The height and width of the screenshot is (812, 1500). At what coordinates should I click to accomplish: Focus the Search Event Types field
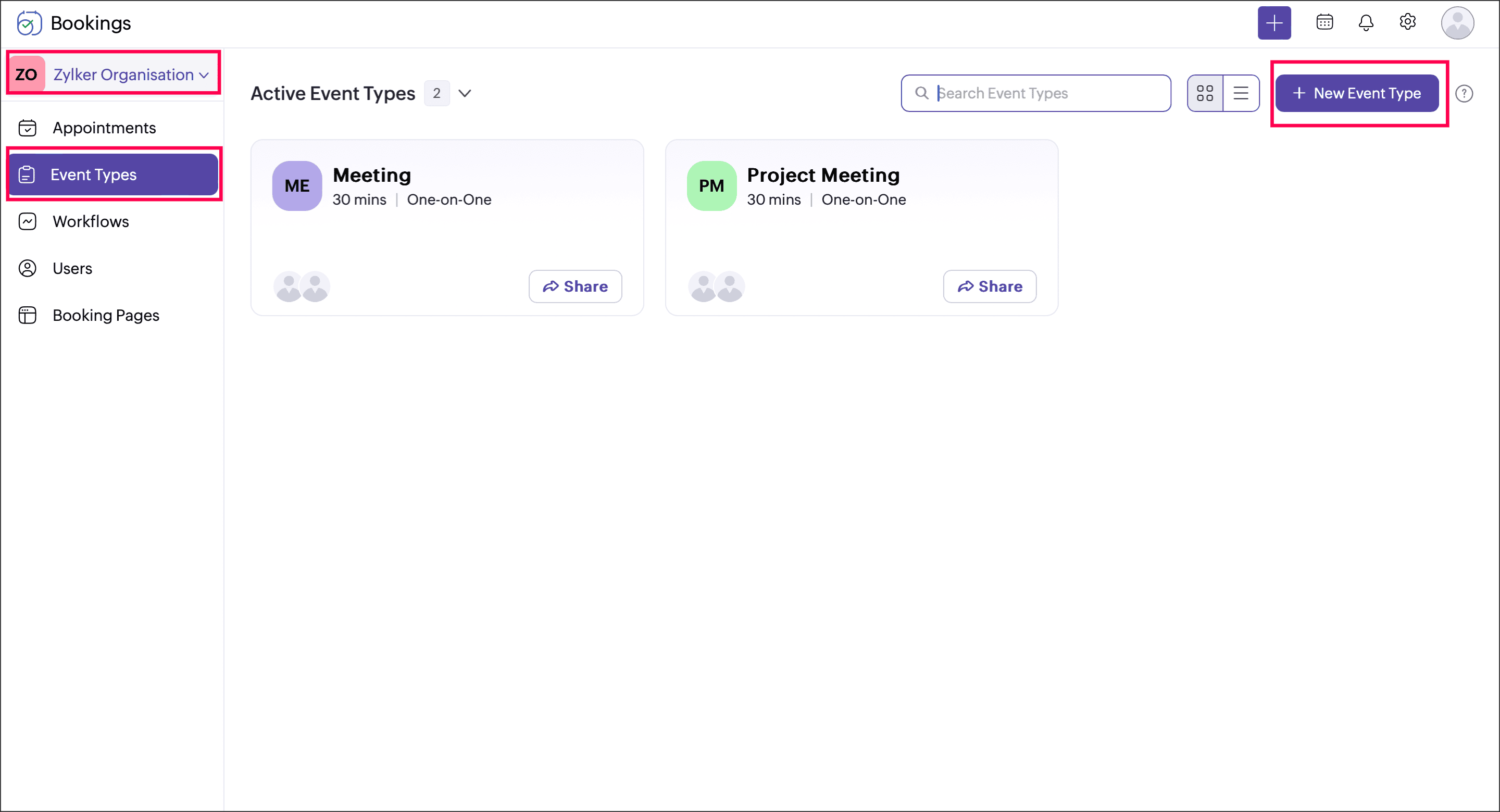tap(1042, 93)
